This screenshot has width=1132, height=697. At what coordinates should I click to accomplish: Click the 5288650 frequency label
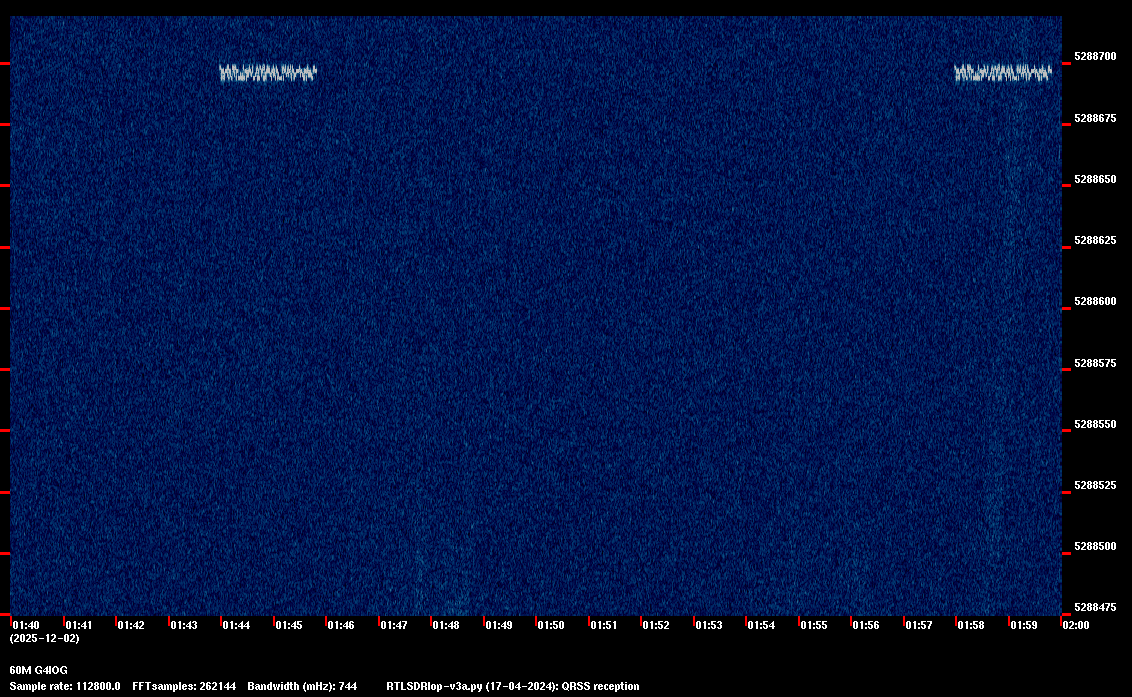click(1095, 179)
